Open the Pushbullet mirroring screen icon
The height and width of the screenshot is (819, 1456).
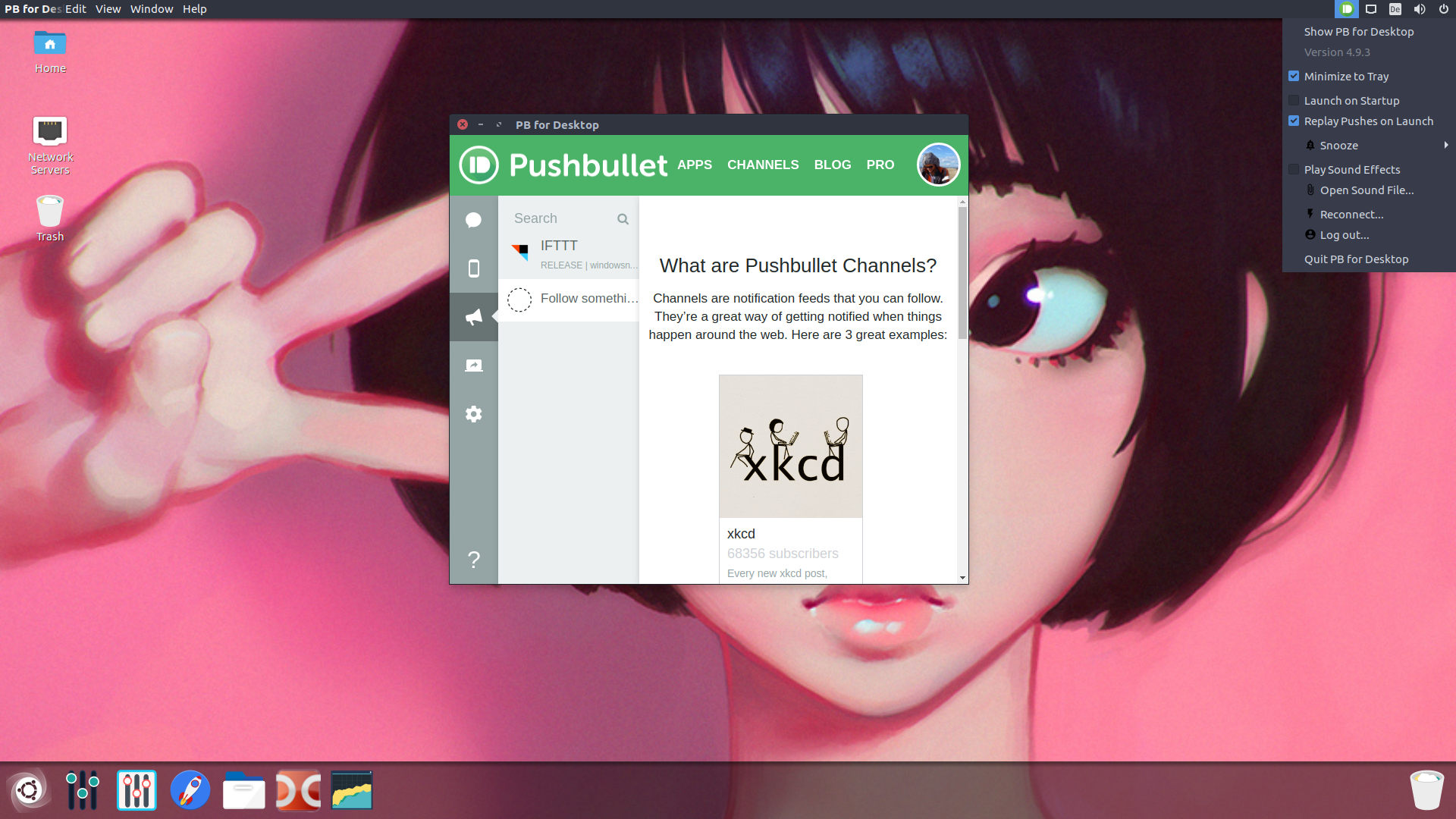475,365
